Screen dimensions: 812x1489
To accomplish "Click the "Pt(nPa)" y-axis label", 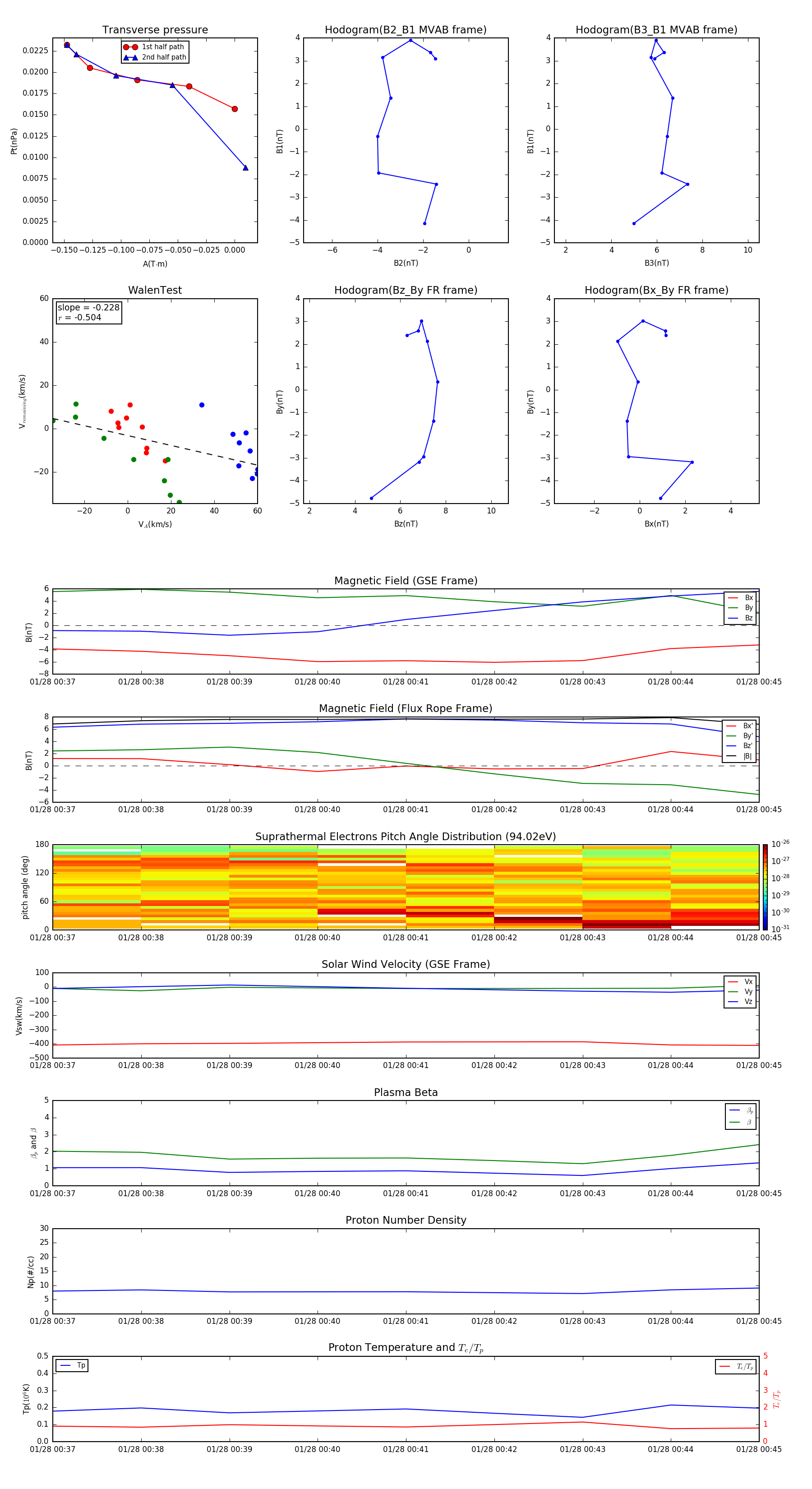I will [x=14, y=141].
